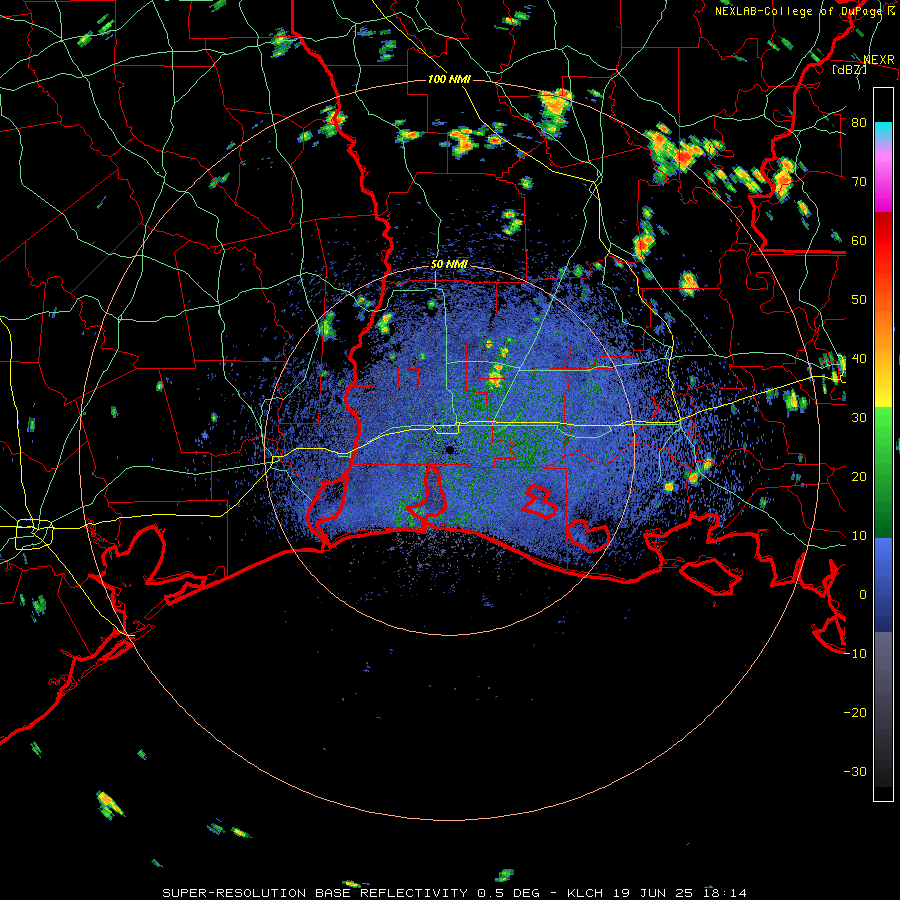Click the 0.5 DEG elevation text
The height and width of the screenshot is (900, 900).
click(x=510, y=893)
